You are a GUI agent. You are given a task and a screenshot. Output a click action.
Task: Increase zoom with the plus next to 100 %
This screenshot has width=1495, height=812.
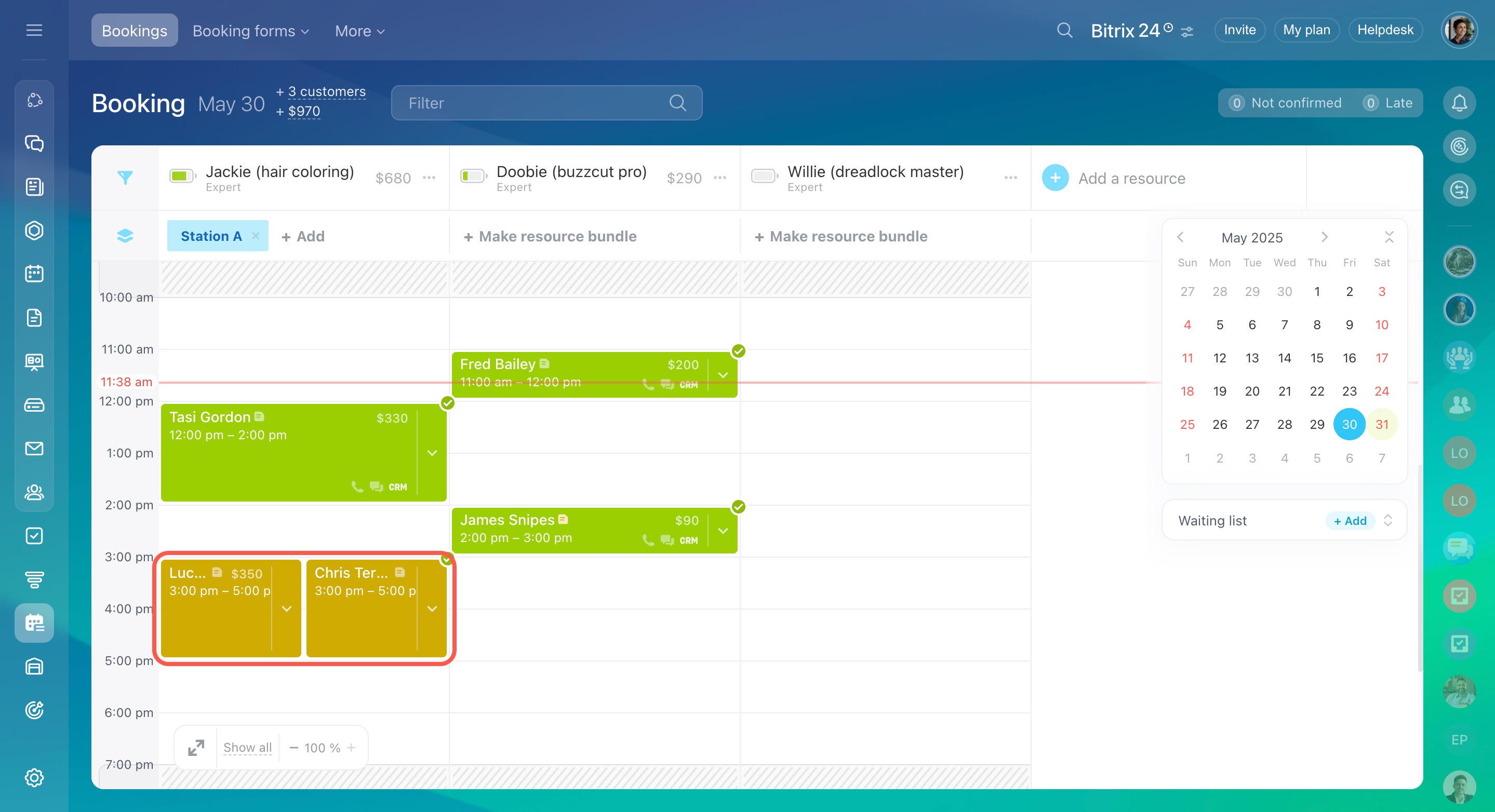pos(351,748)
